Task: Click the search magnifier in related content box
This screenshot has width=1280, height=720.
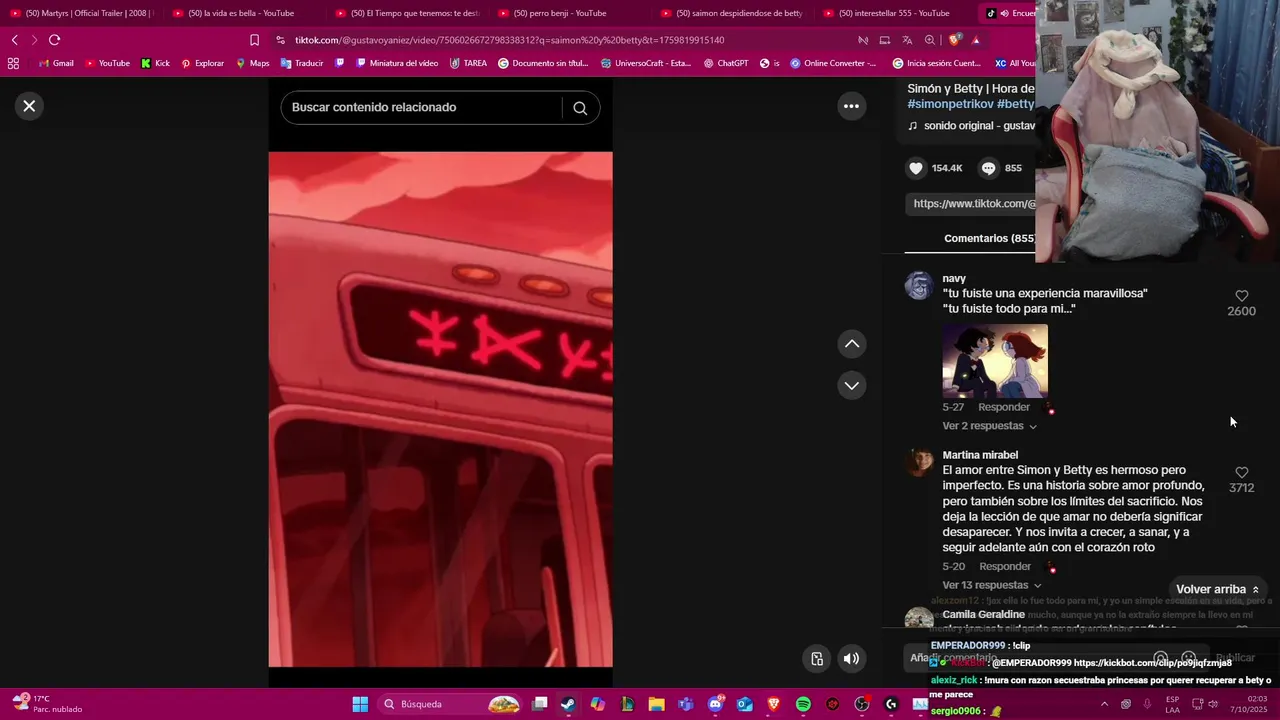Action: tap(580, 108)
